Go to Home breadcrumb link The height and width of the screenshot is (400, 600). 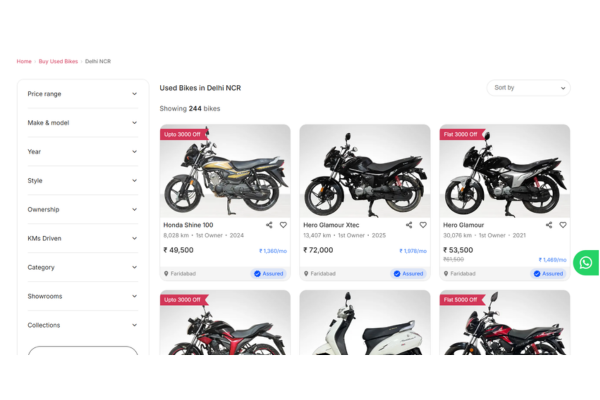pyautogui.click(x=24, y=61)
